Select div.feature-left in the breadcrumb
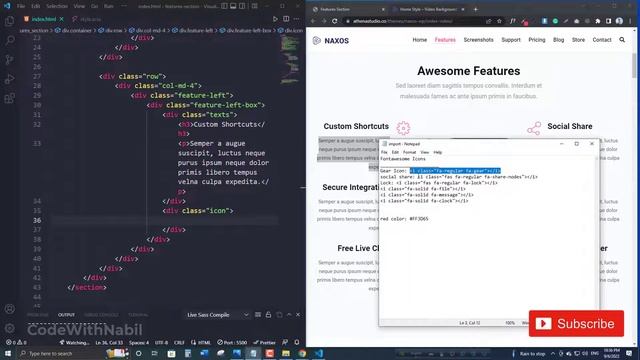Screen dimensions: 640x360 (193, 31)
